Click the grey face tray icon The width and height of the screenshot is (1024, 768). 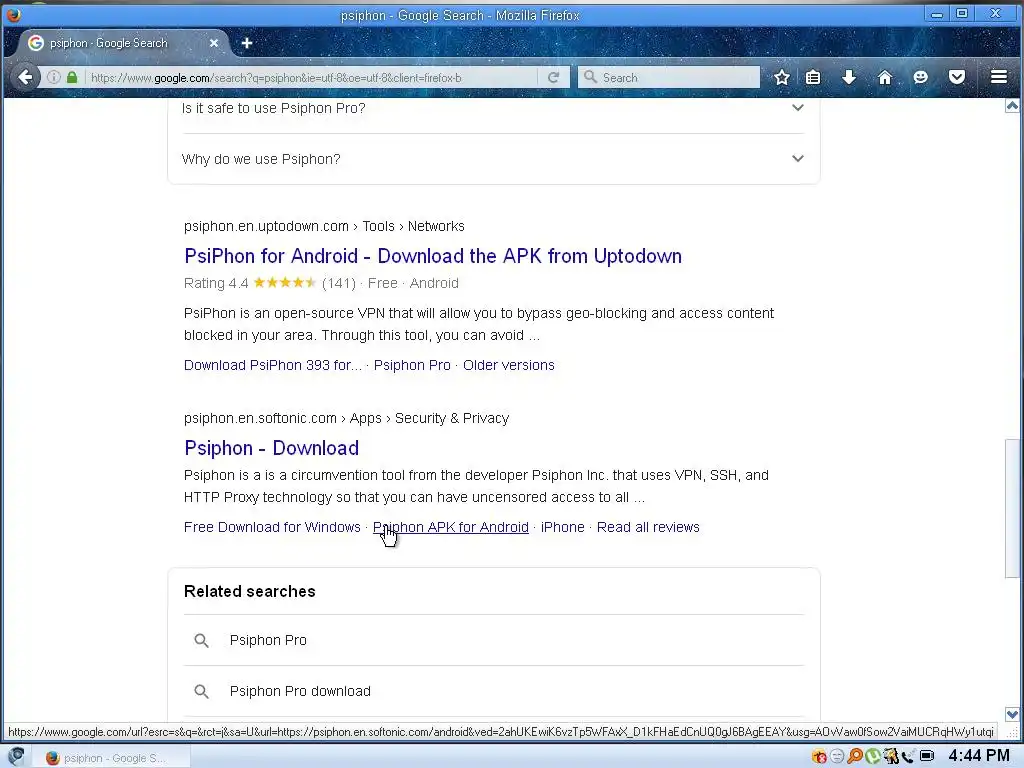[837, 757]
